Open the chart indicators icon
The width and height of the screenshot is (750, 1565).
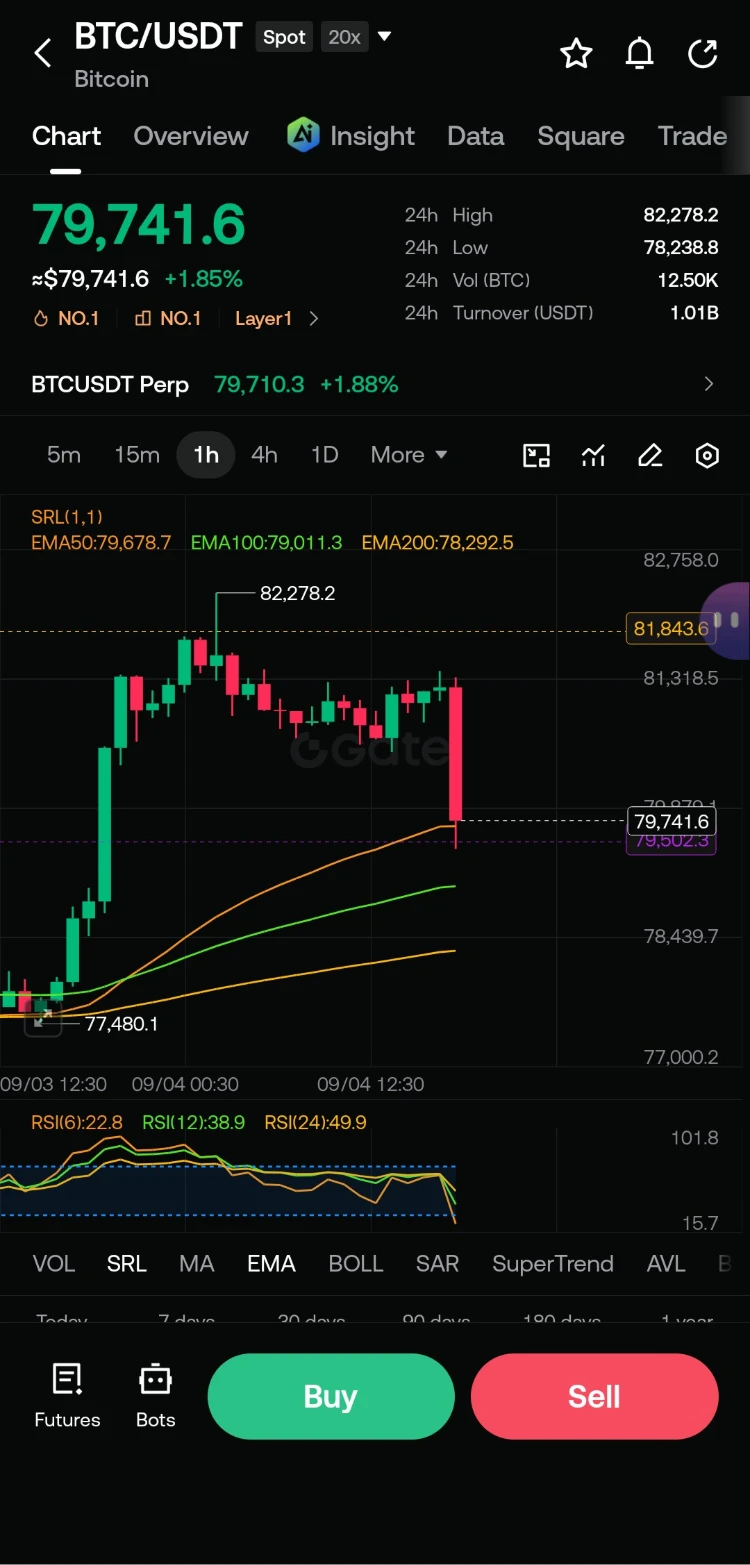click(594, 456)
